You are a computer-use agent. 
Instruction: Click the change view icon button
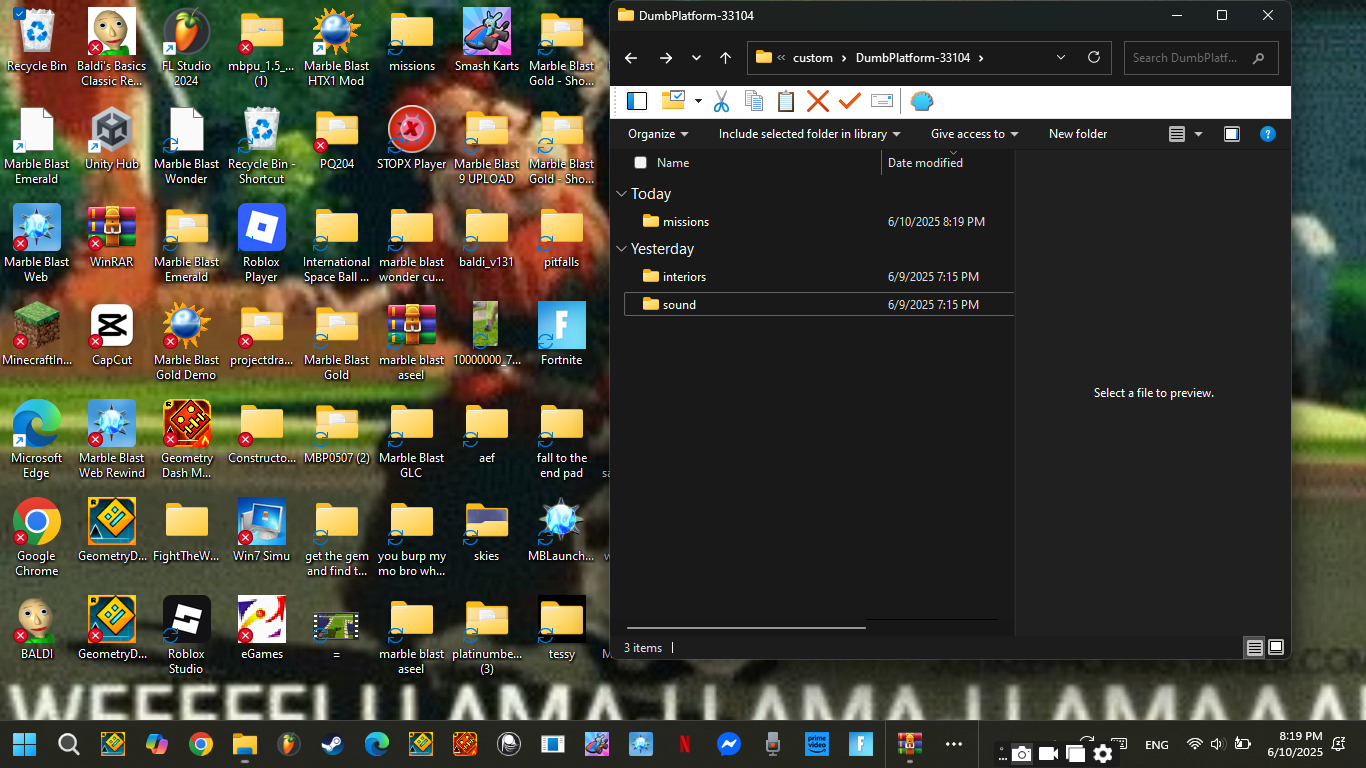[1177, 134]
